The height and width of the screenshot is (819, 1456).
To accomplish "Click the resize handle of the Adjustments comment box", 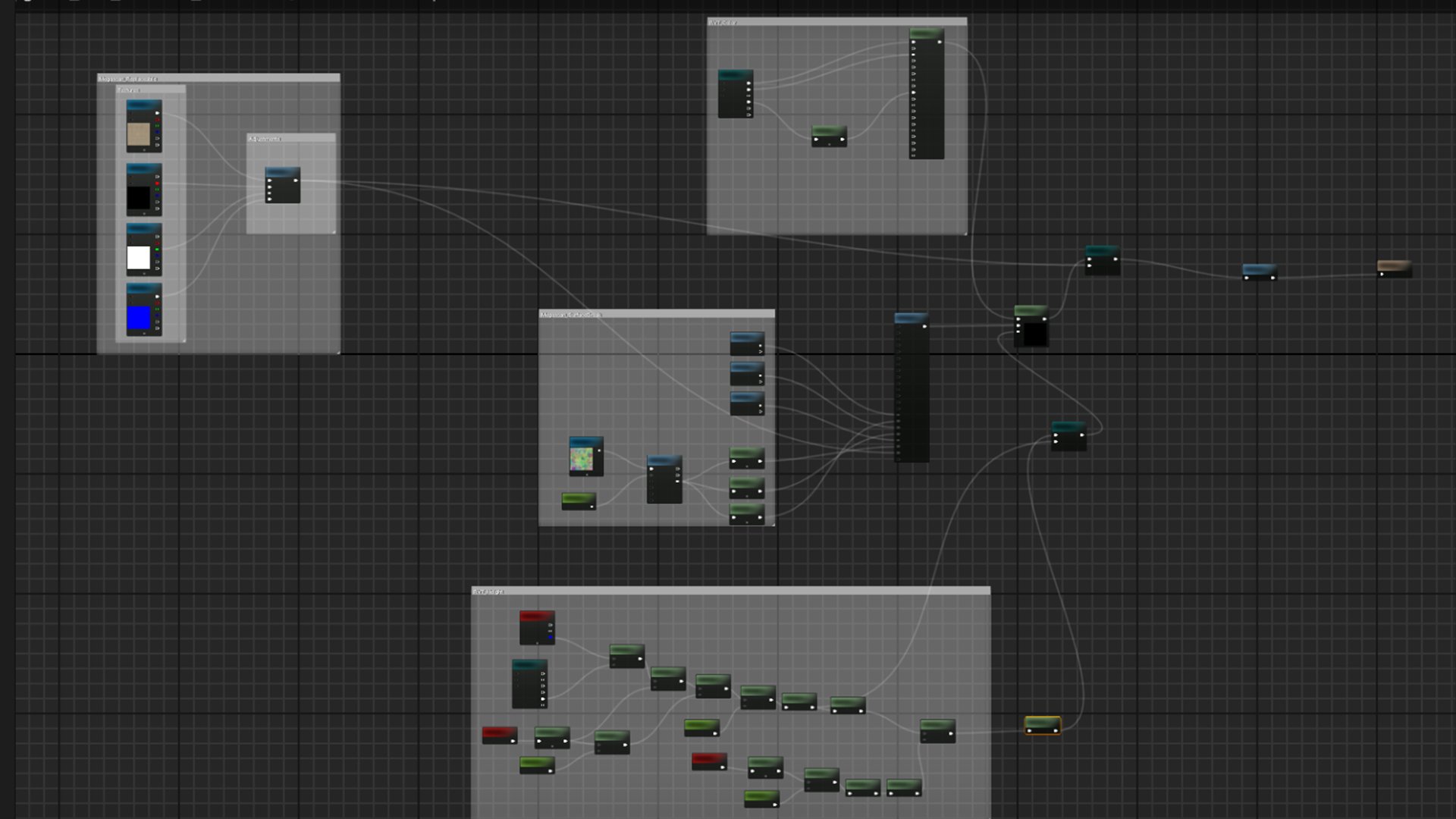I will (333, 231).
